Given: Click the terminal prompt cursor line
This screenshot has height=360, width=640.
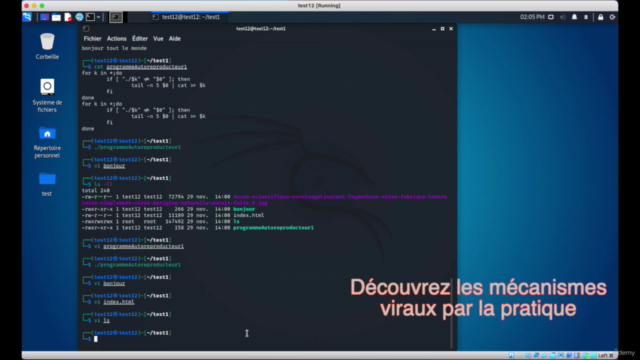Looking at the screenshot, I should (x=96, y=339).
